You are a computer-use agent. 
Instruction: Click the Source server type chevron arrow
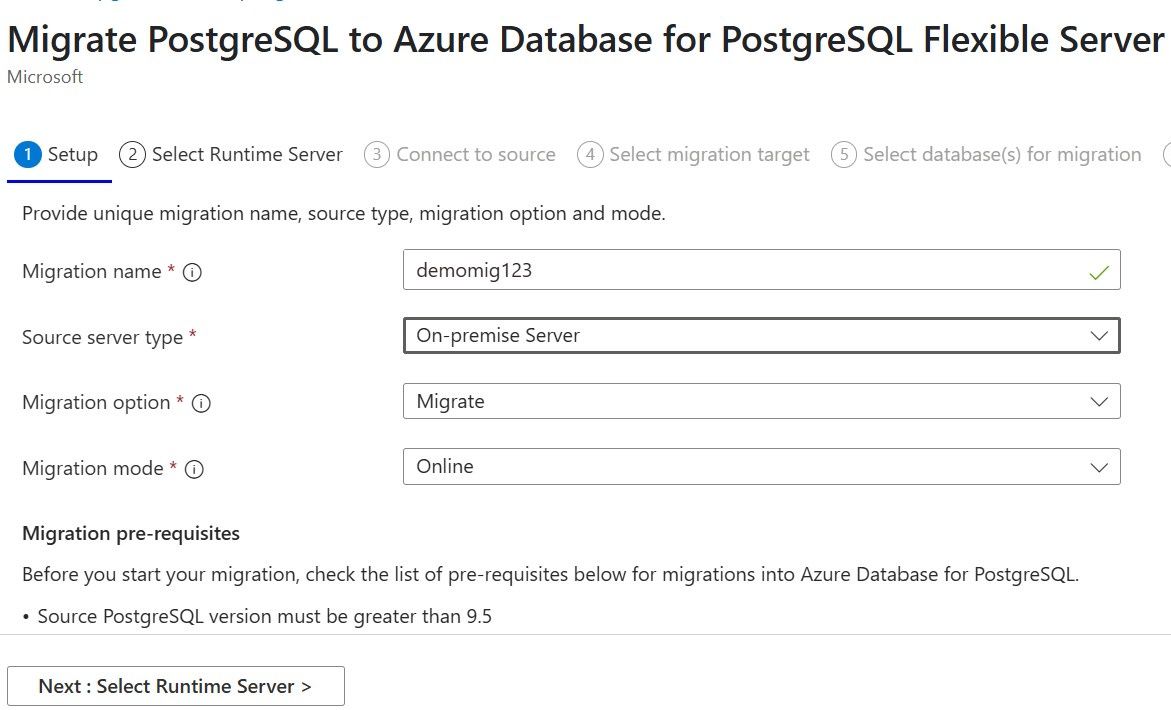tap(1099, 336)
